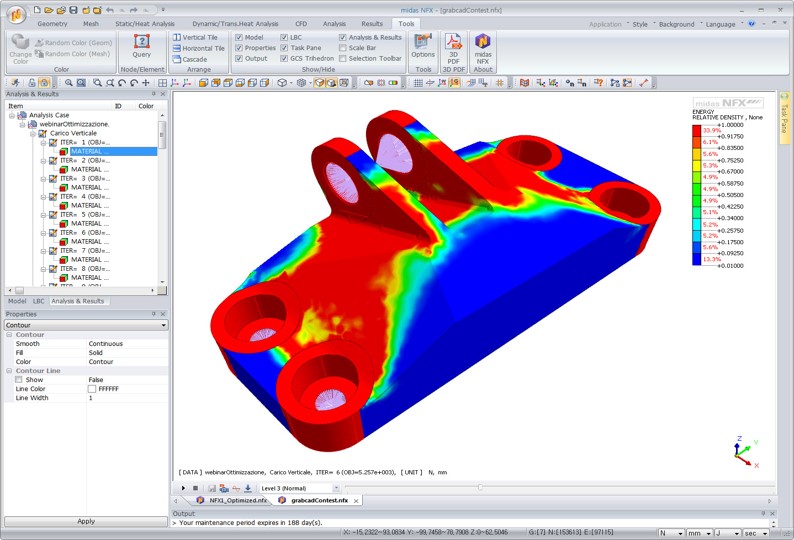Viewport: 794px width, 540px height.
Task: Click the grid display icon in toolbar
Action: pyautogui.click(x=418, y=83)
